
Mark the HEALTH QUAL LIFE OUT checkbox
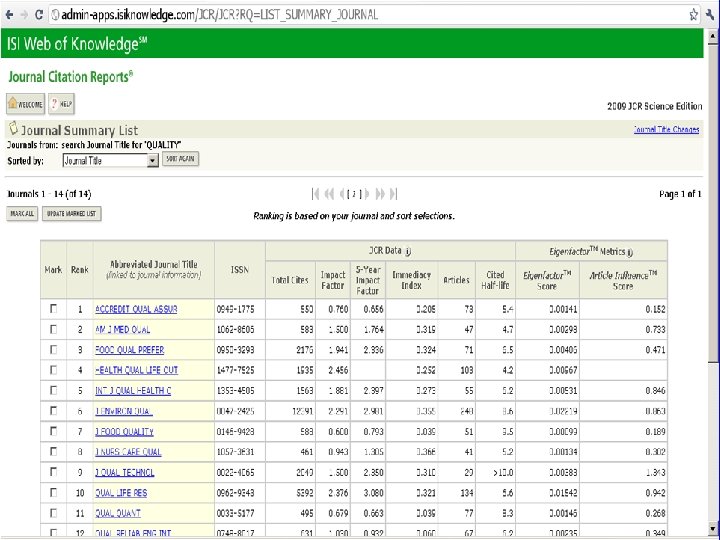pos(53,370)
